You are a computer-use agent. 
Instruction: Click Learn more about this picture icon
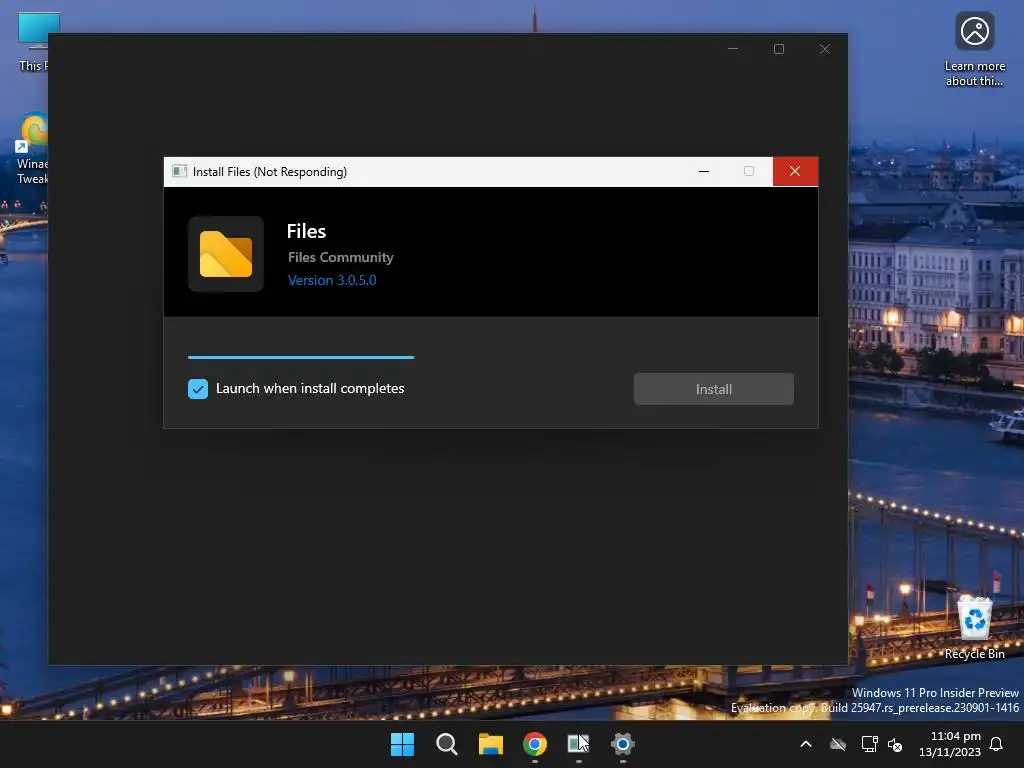pyautogui.click(x=974, y=50)
